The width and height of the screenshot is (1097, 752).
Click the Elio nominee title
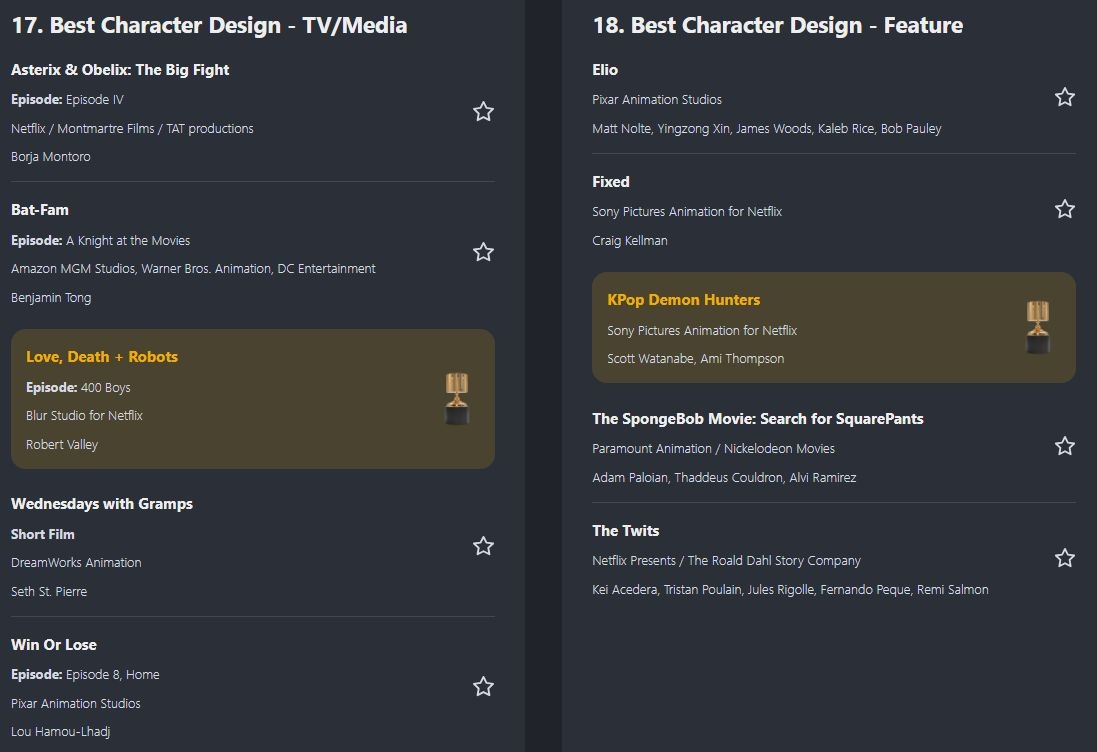(x=605, y=70)
